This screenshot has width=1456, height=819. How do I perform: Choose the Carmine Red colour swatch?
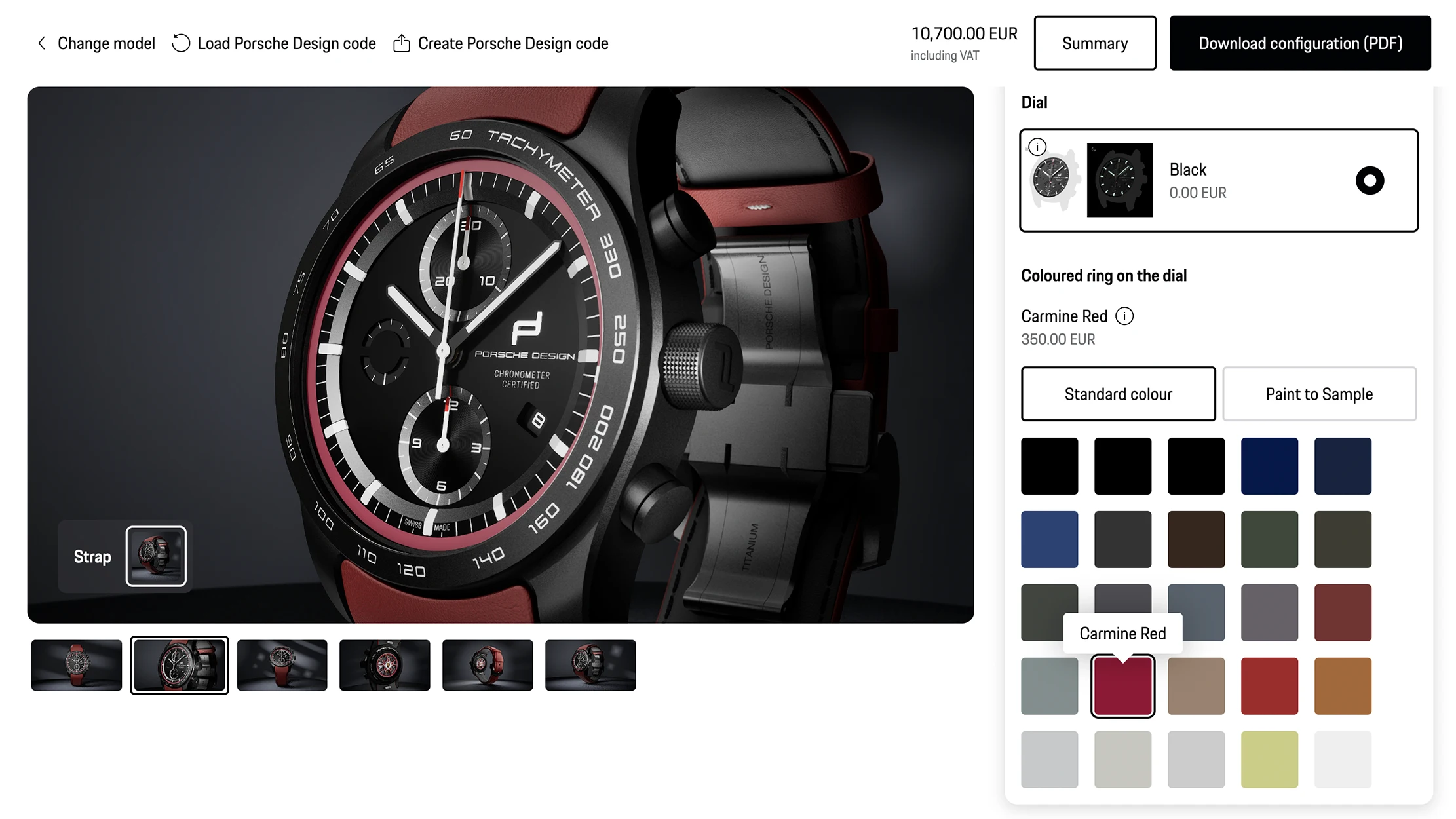[x=1122, y=687]
